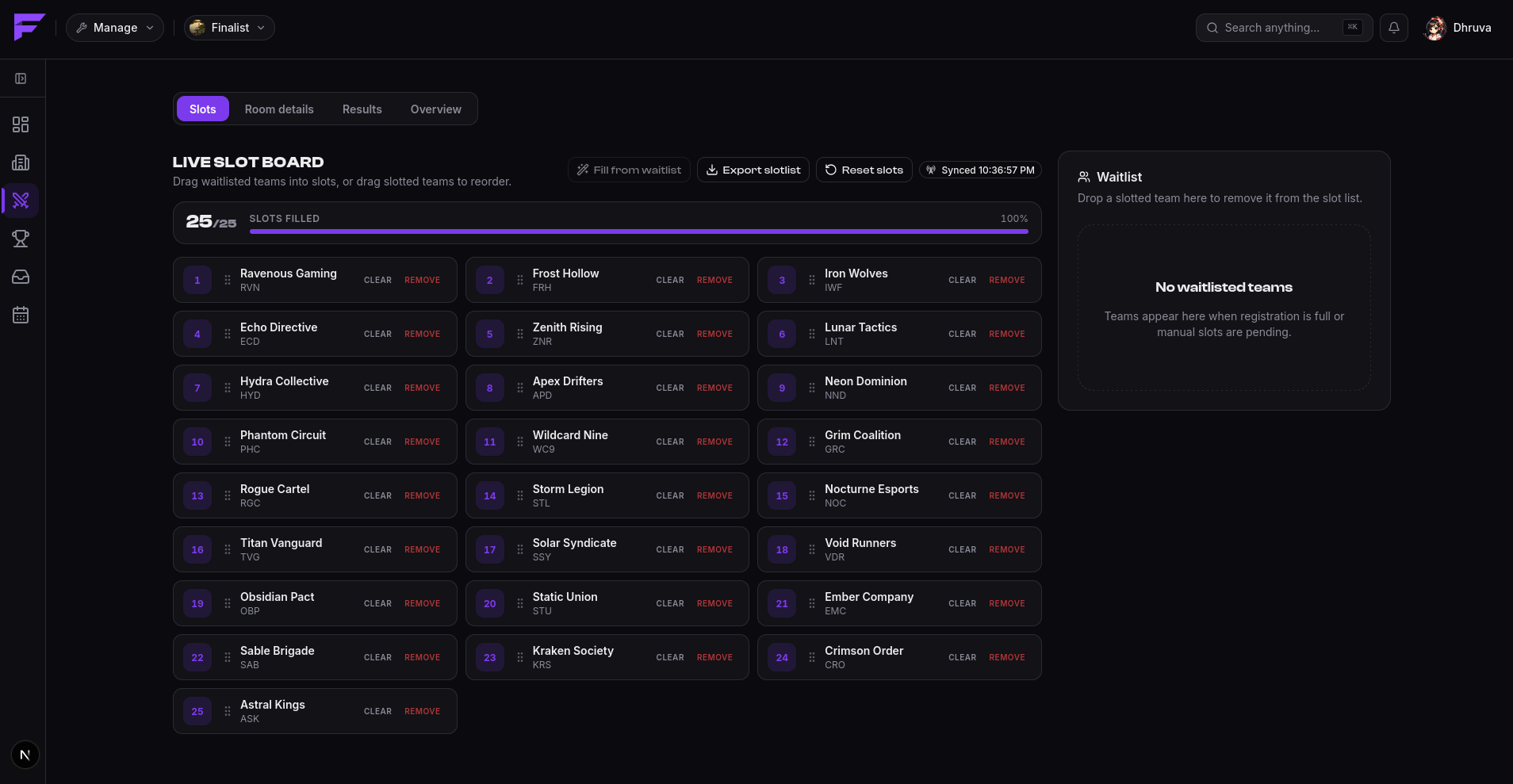Click Fill from waitlist button

(629, 170)
